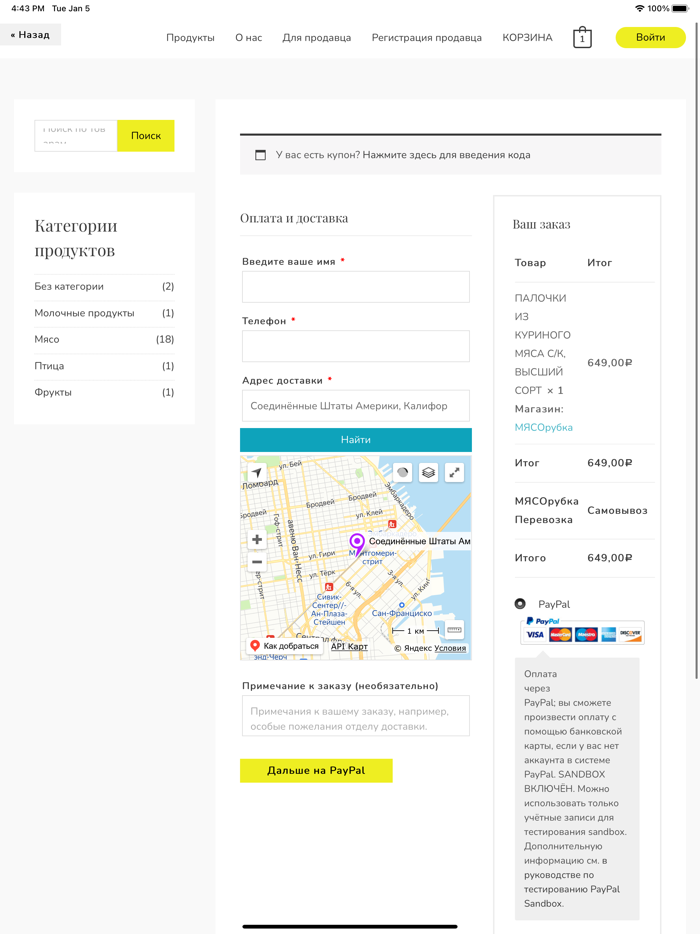Image resolution: width=700 pixels, height=934 pixels.
Task: Open the Регистрация продавца menu item
Action: (x=426, y=38)
